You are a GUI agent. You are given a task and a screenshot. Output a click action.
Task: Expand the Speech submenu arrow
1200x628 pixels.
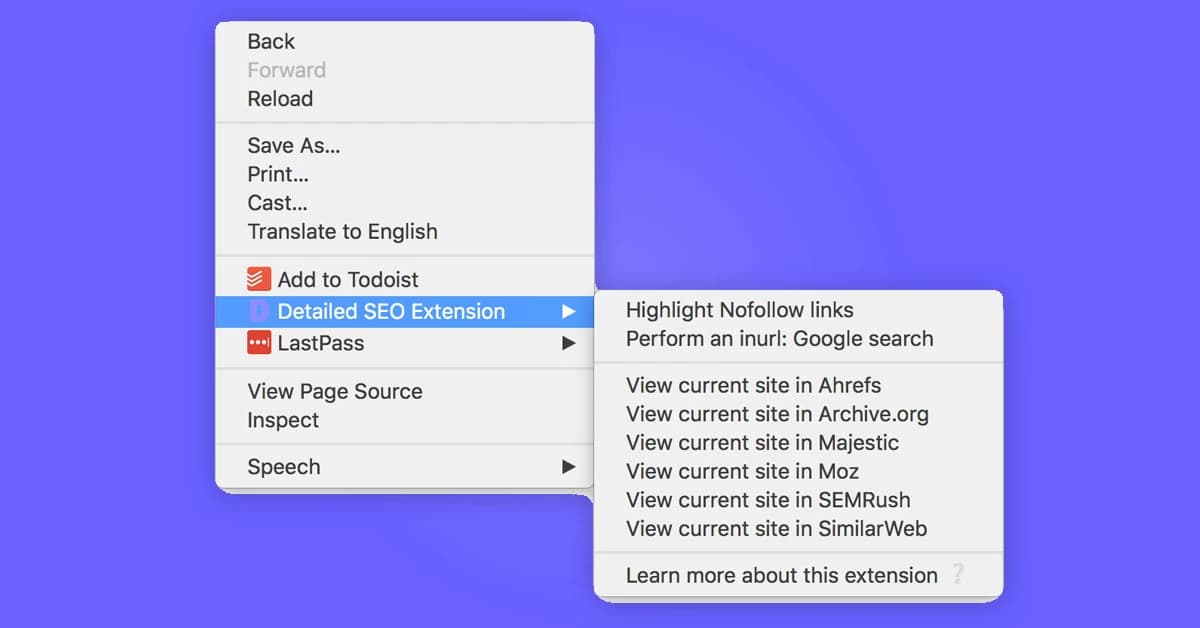click(568, 467)
